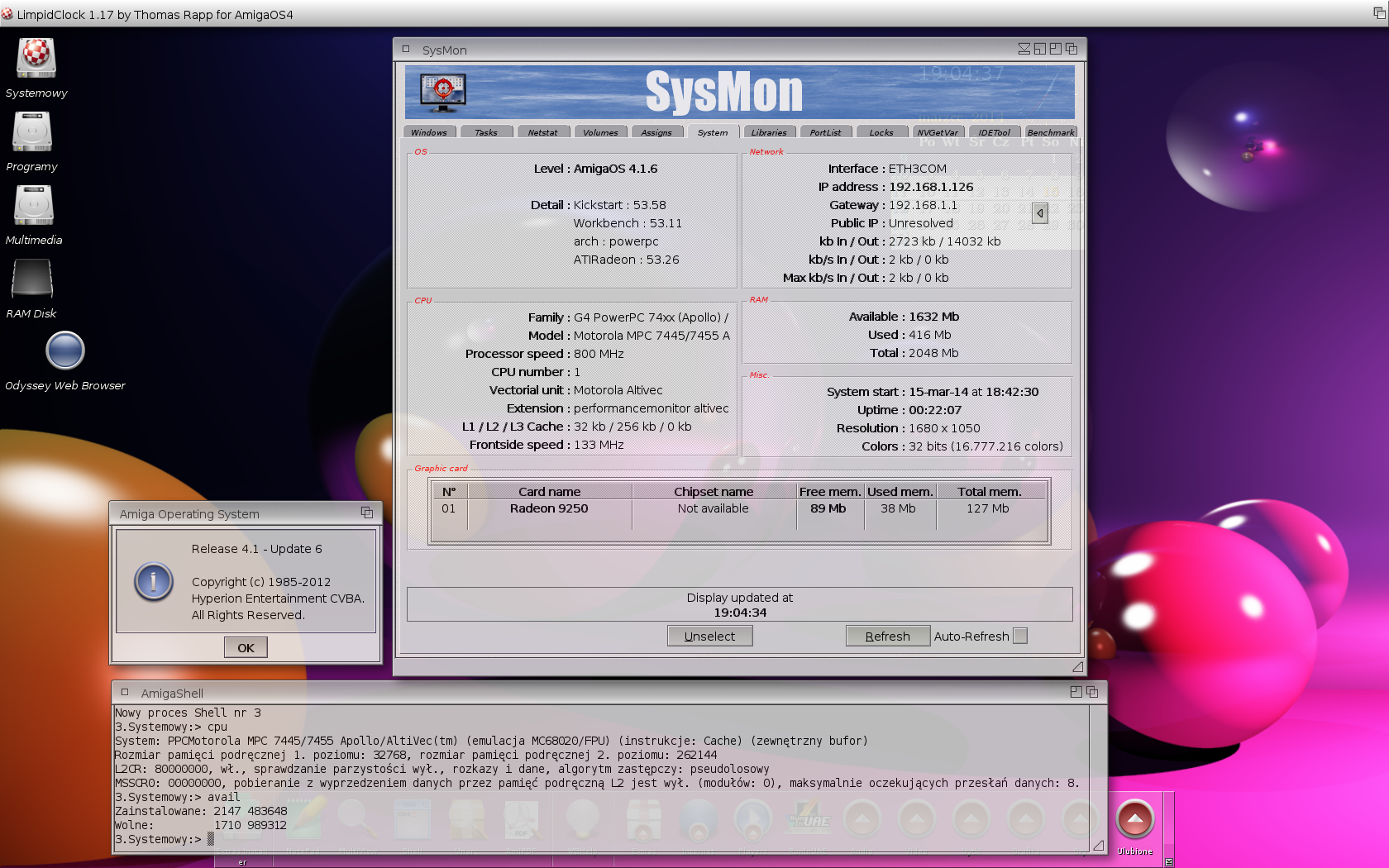This screenshot has height=868, width=1389.
Task: Click the info icon in the Amiga Operating System dialog
Action: click(x=154, y=582)
